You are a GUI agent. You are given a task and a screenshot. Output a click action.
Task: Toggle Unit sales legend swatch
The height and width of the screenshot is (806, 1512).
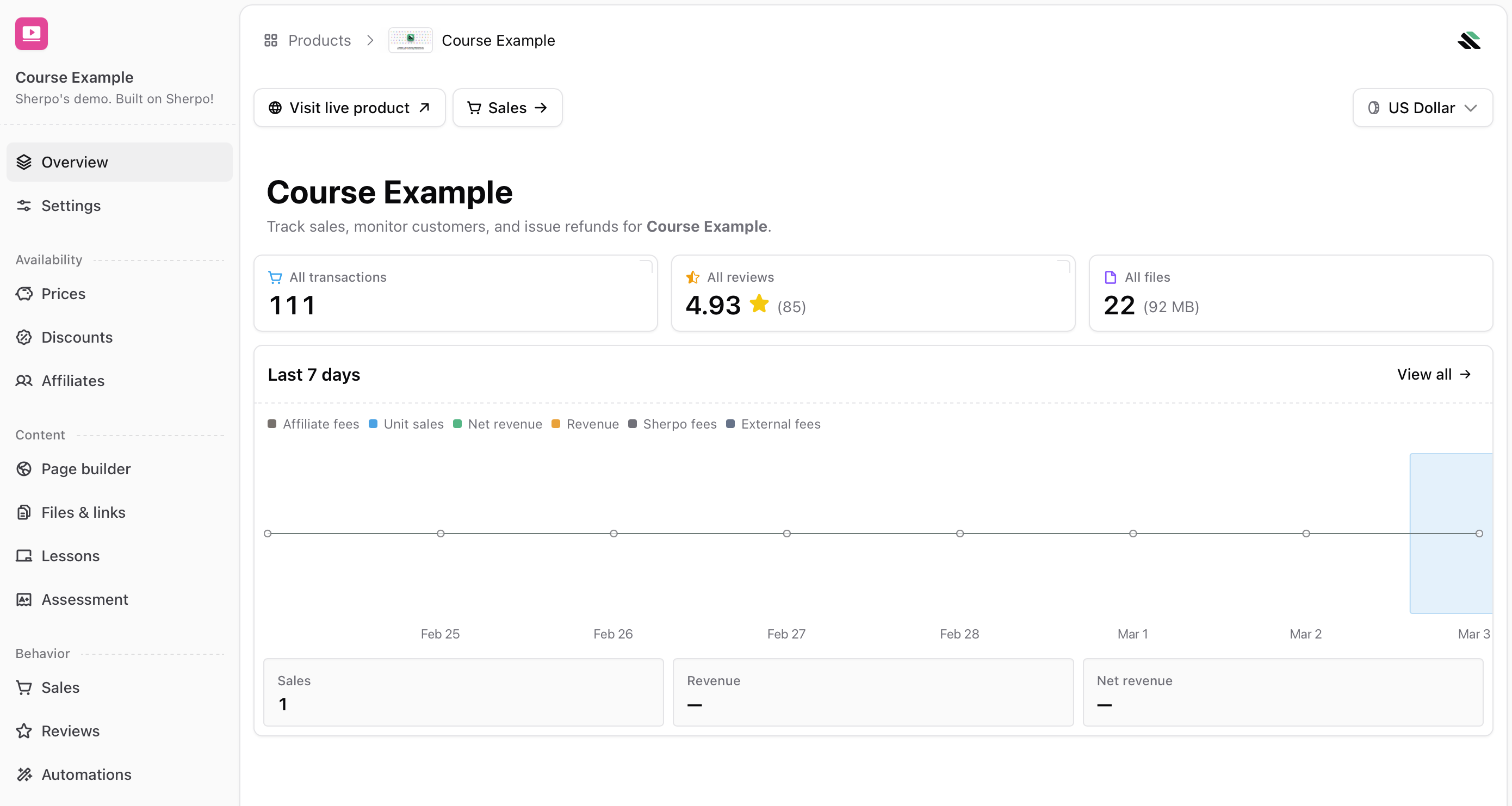click(x=373, y=424)
